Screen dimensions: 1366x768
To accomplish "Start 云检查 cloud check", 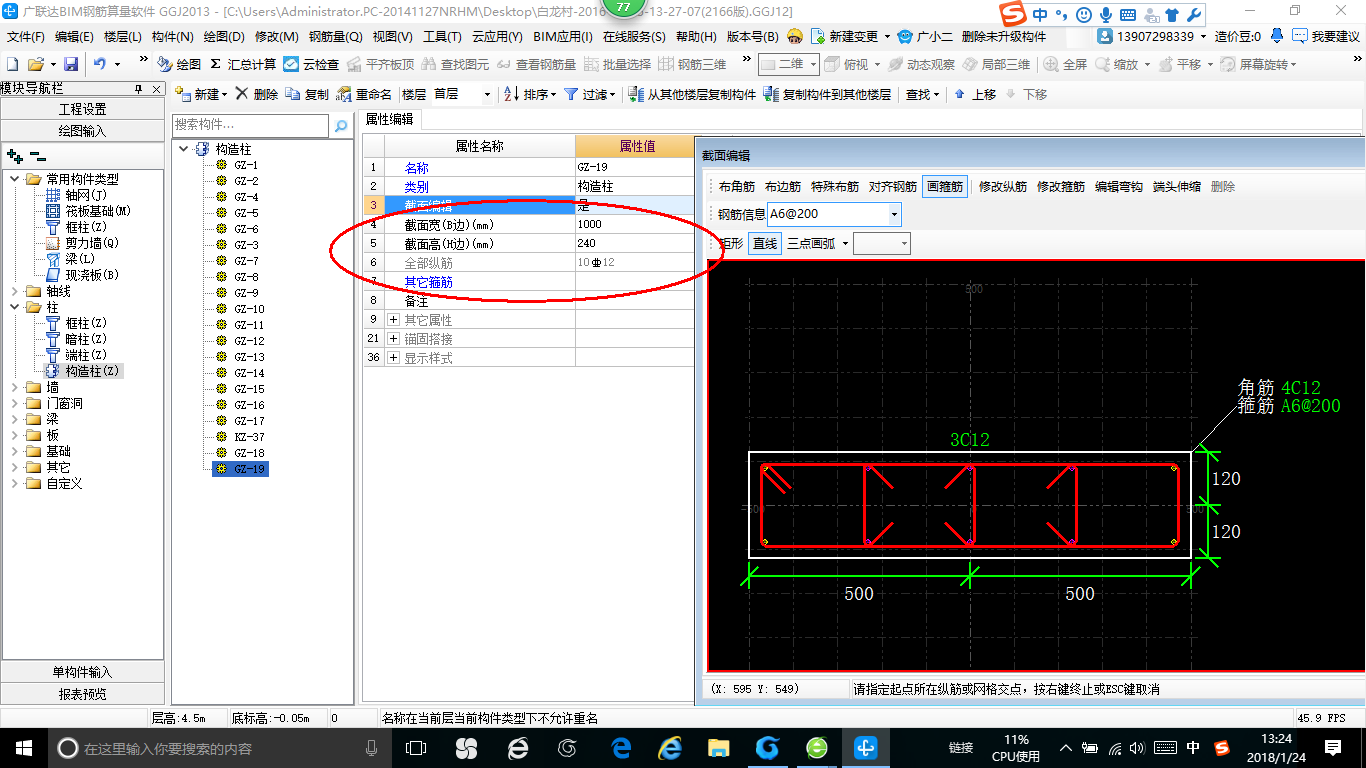I will pos(311,64).
